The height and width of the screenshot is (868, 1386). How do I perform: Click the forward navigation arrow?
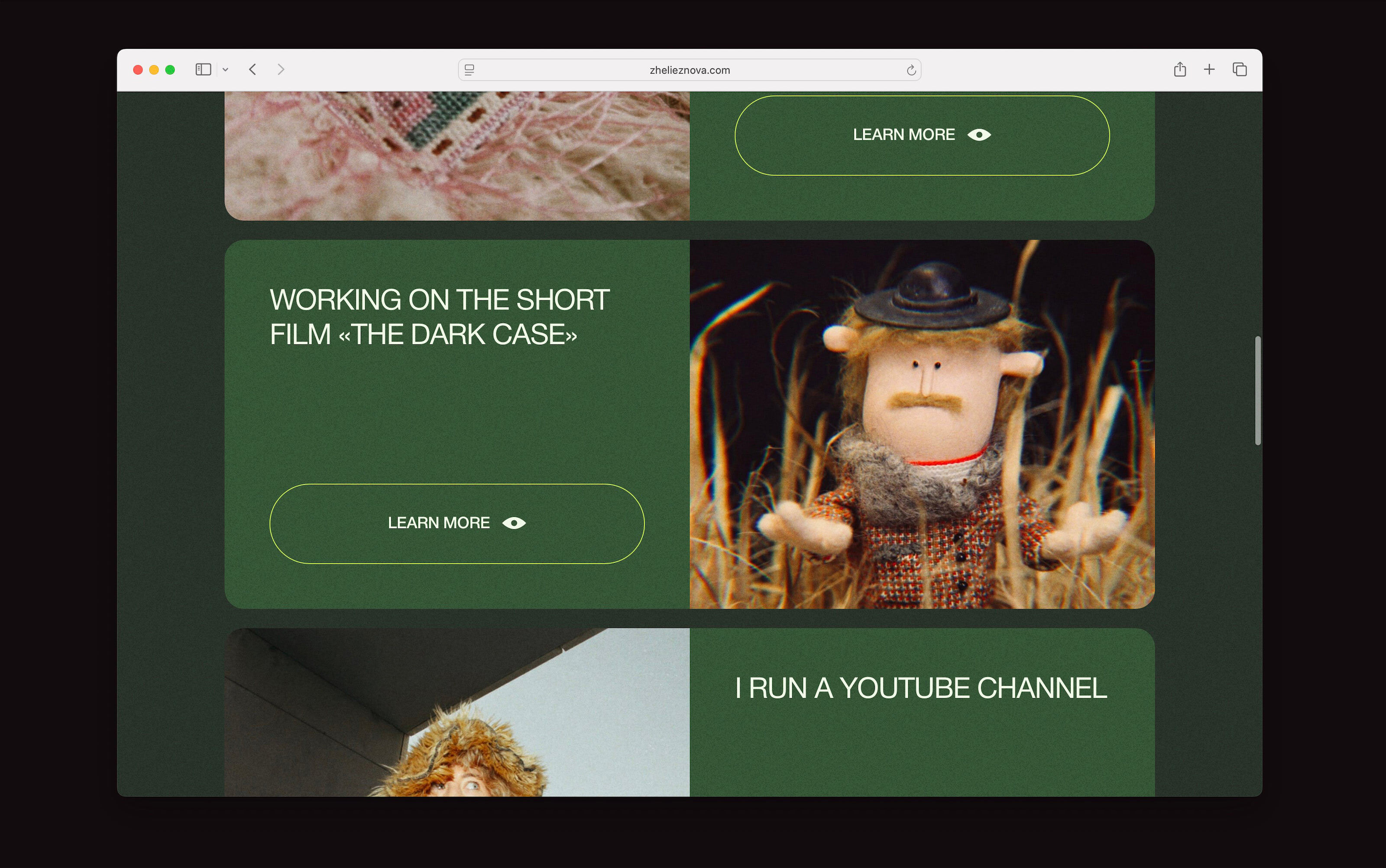281,69
